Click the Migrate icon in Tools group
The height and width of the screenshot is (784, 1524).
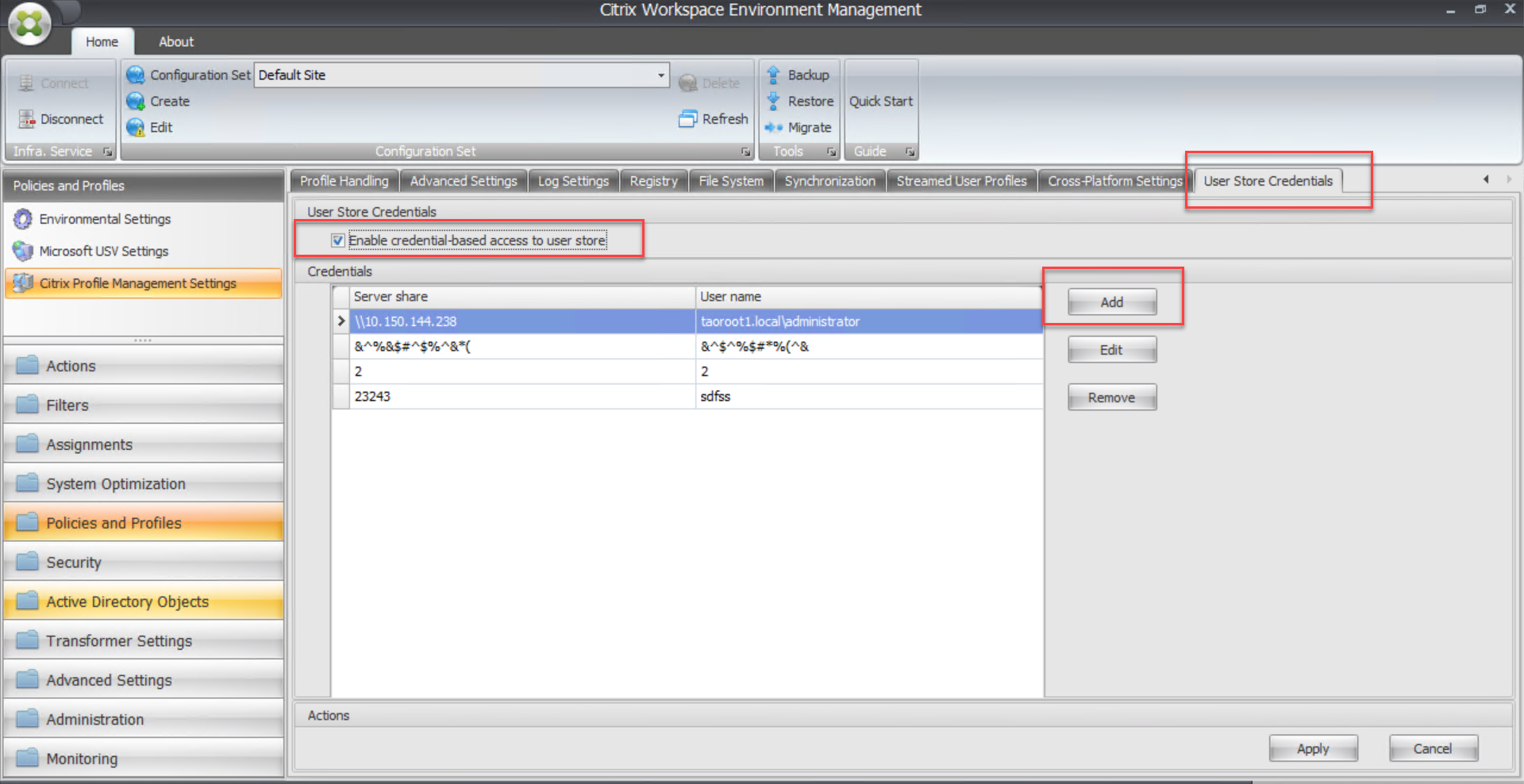pos(775,127)
